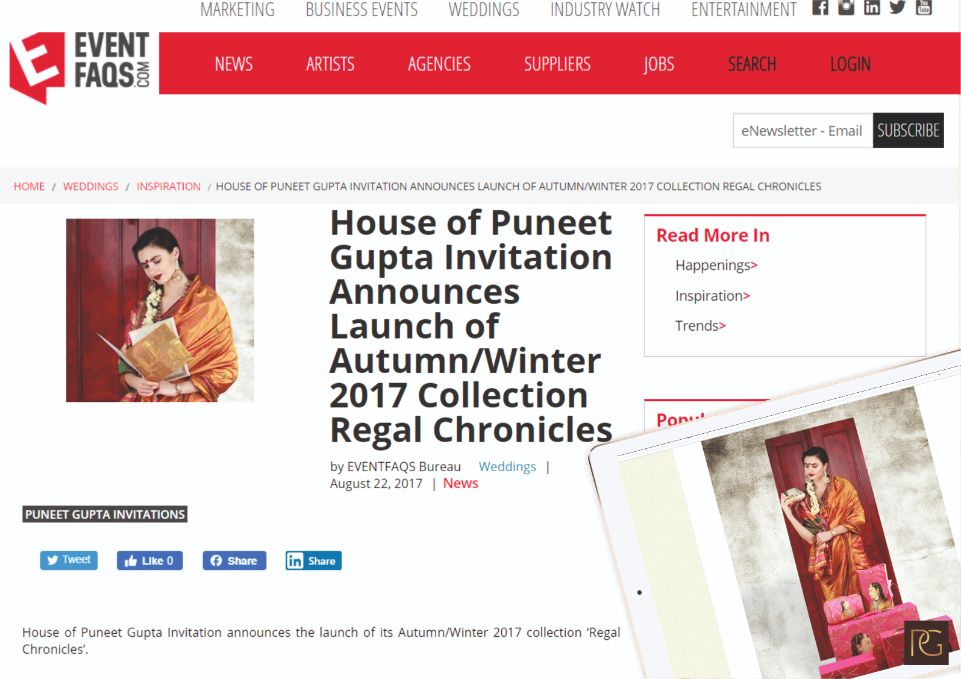
Task: Open the article's saree model thumbnail
Action: point(160,310)
